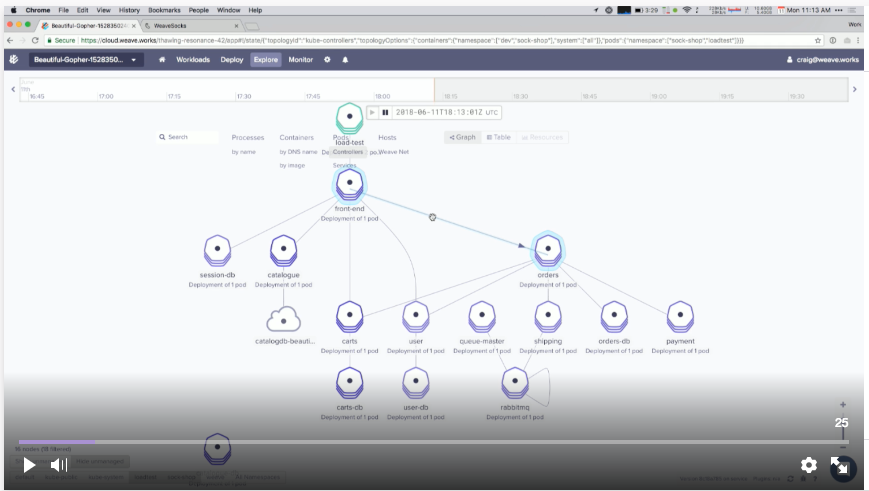Open the settings gear in navigation bar
This screenshot has width=869, height=491.
[327, 59]
